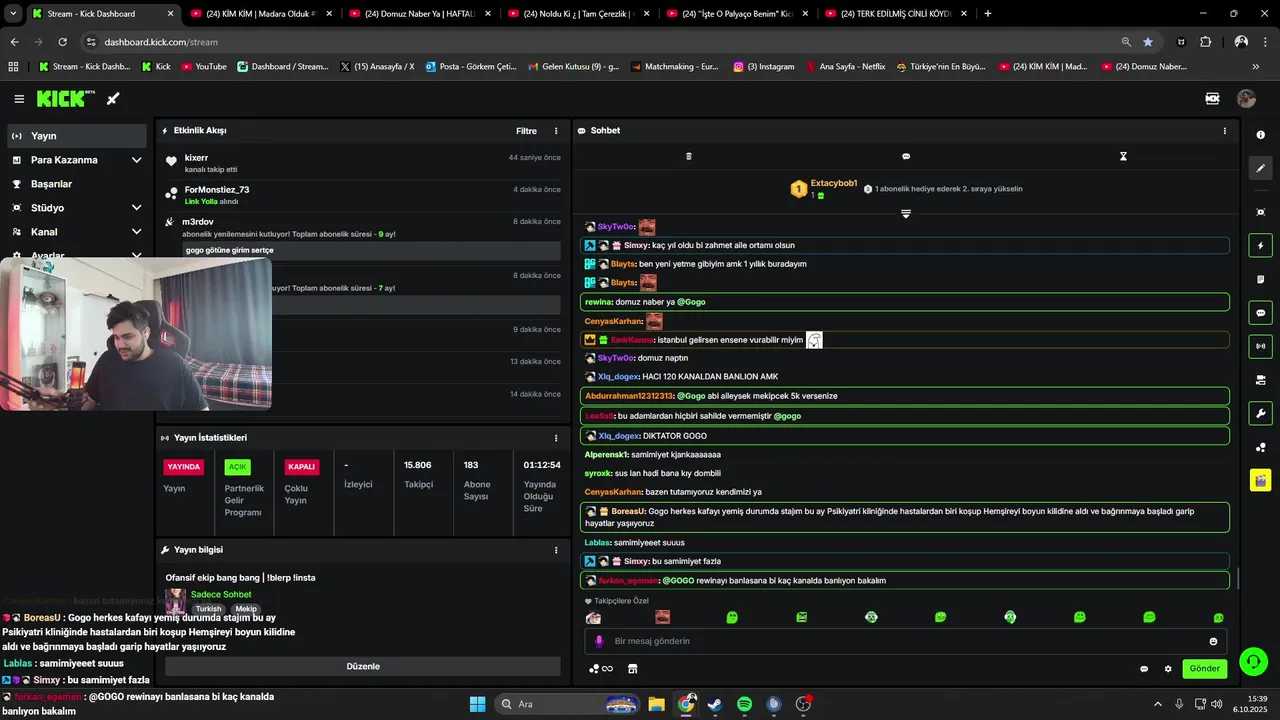Click the channel points infinity icon
Image resolution: width=1280 pixels, height=720 pixels.
coord(601,669)
